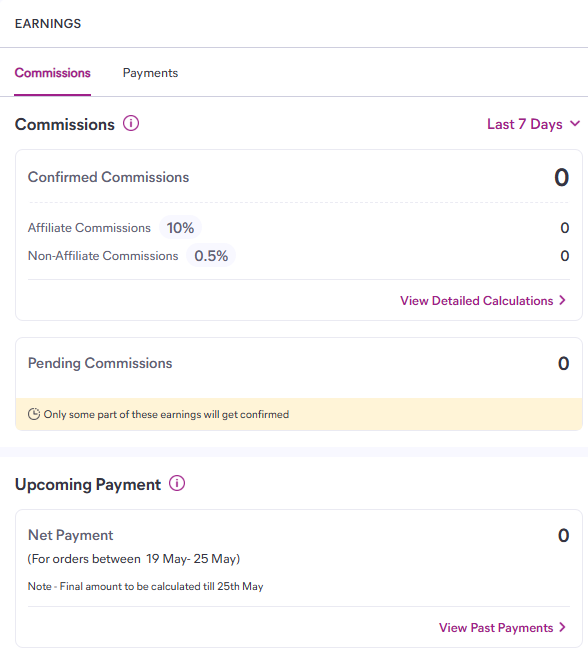Click arrow icon after View Past Payments
Image resolution: width=588 pixels, height=655 pixels.
click(563, 627)
